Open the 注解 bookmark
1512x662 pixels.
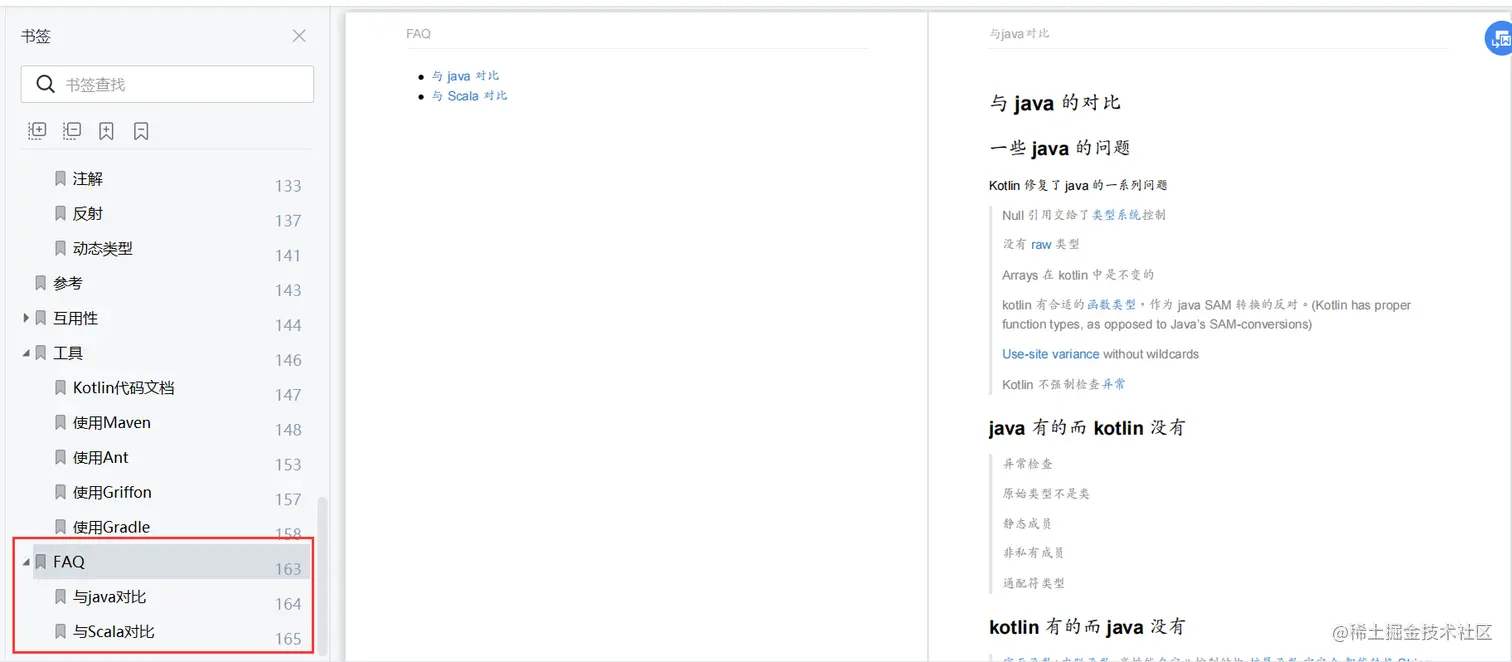tap(88, 179)
